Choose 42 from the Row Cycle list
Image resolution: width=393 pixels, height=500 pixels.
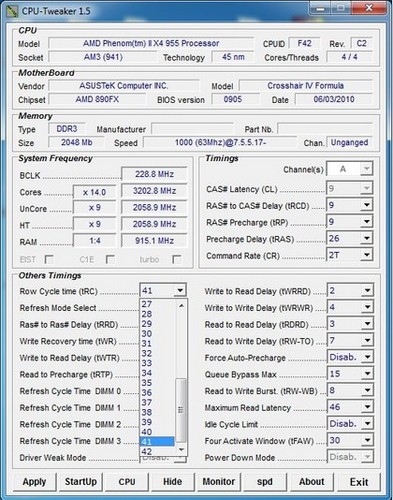(x=158, y=451)
